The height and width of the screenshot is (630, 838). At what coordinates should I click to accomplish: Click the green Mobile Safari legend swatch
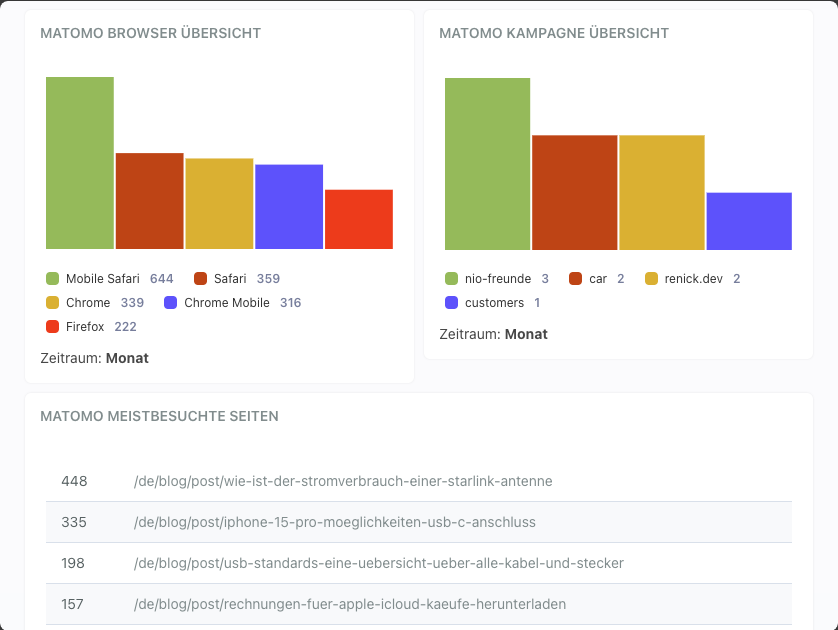[x=52, y=278]
